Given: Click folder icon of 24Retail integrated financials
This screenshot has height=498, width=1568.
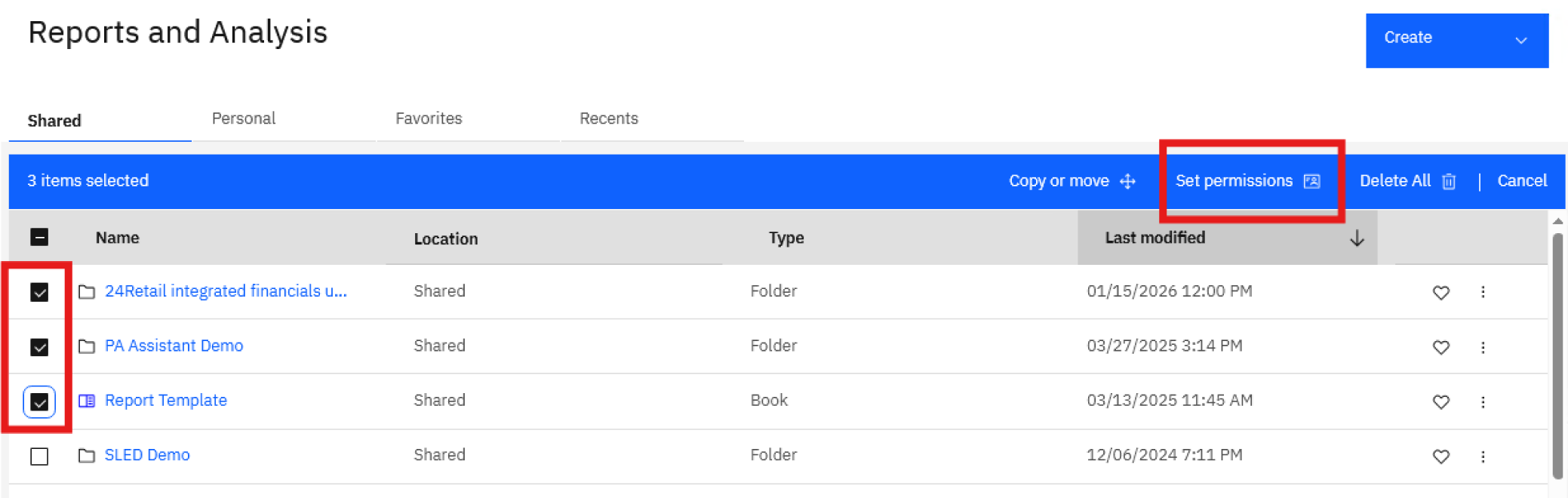Looking at the screenshot, I should 87,291.
